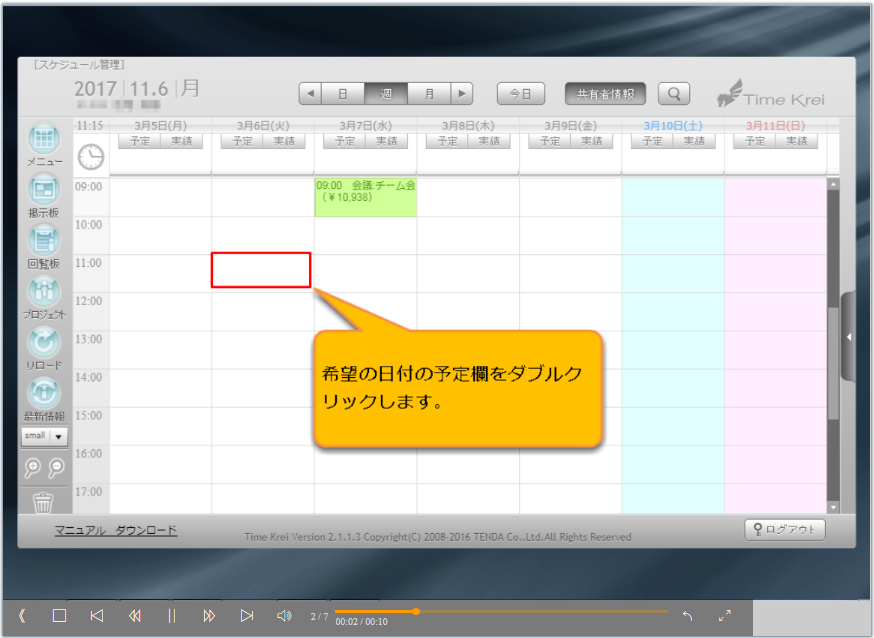
Task: Click the zoom-in magnifier icon
Action: (x=34, y=467)
